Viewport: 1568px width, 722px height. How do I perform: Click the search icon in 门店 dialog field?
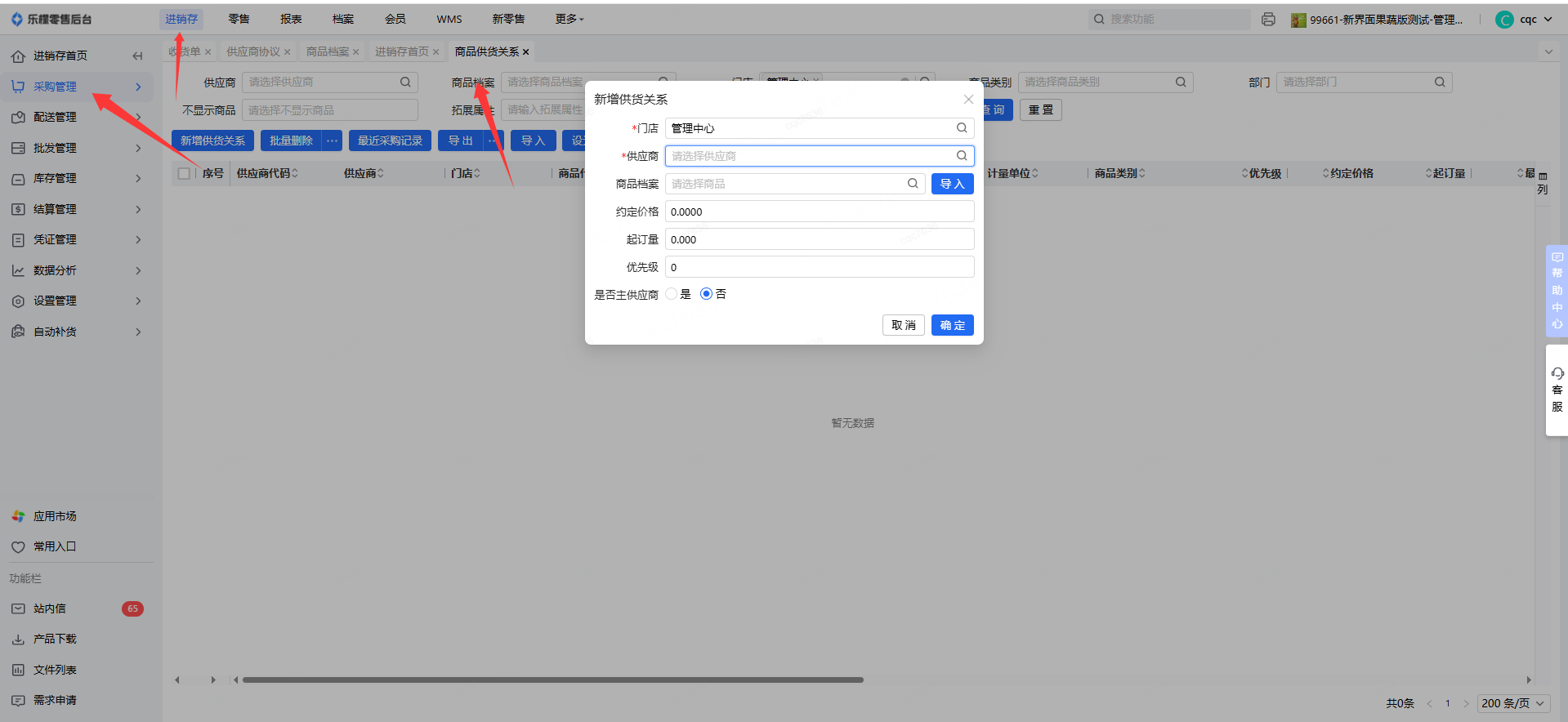(962, 128)
